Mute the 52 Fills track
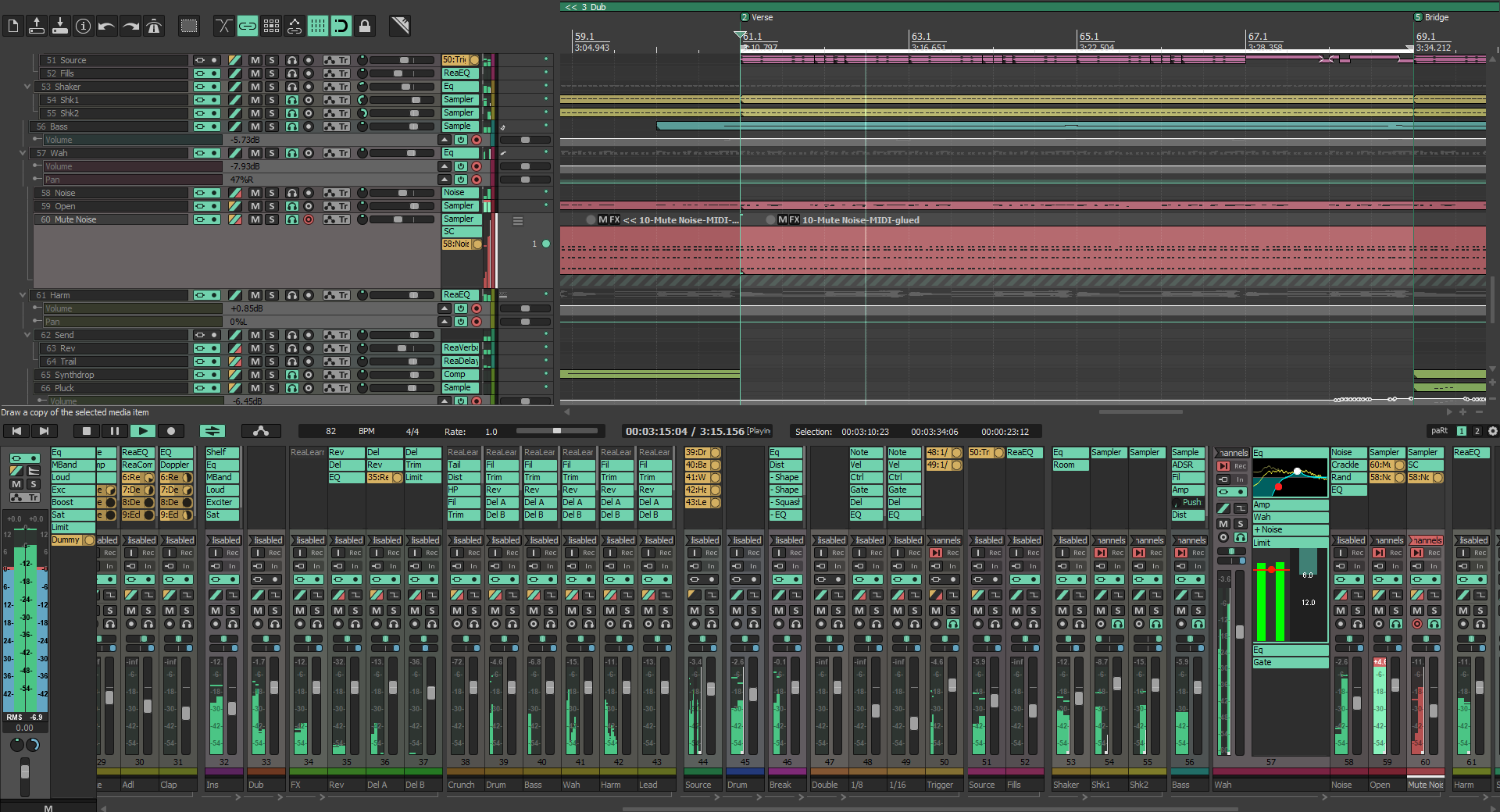The width and height of the screenshot is (1500, 812). pos(255,73)
